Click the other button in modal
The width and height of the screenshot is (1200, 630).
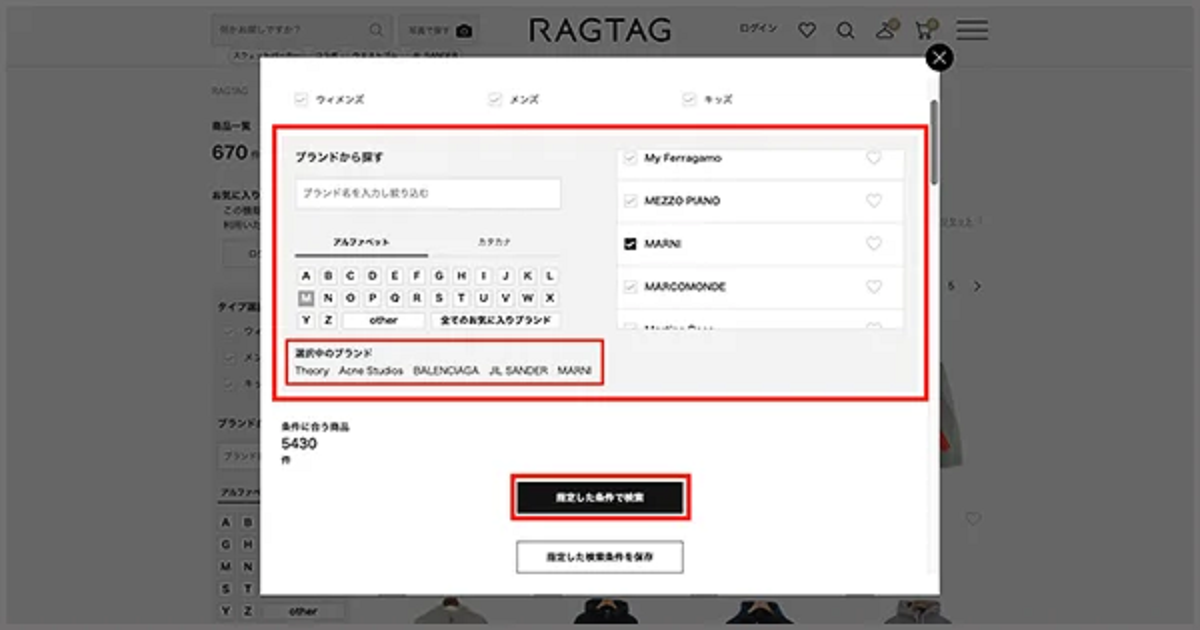click(383, 320)
